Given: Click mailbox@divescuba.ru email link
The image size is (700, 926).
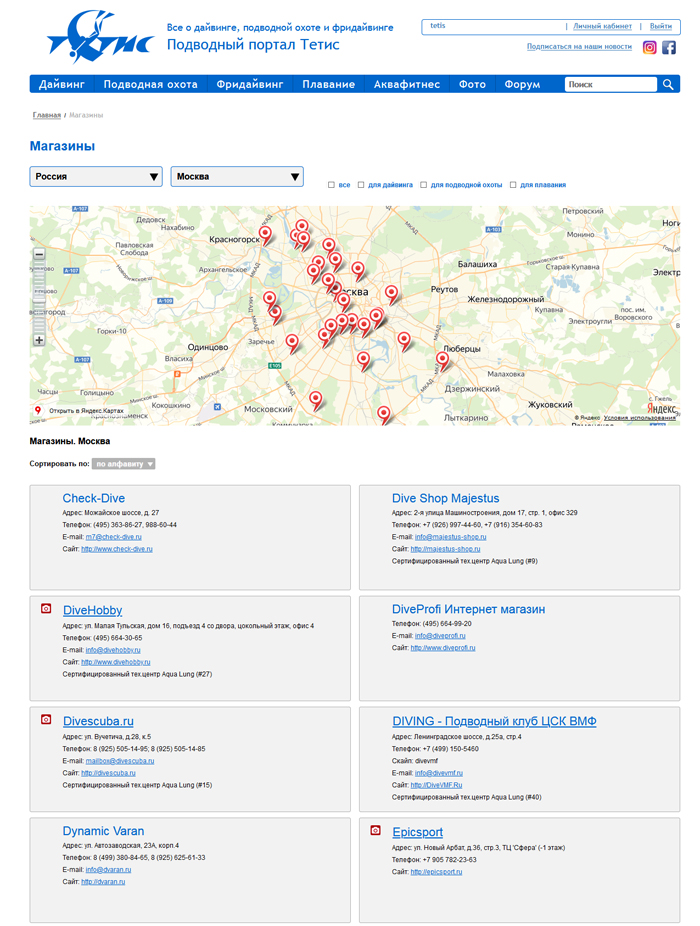Looking at the screenshot, I should (x=120, y=761).
